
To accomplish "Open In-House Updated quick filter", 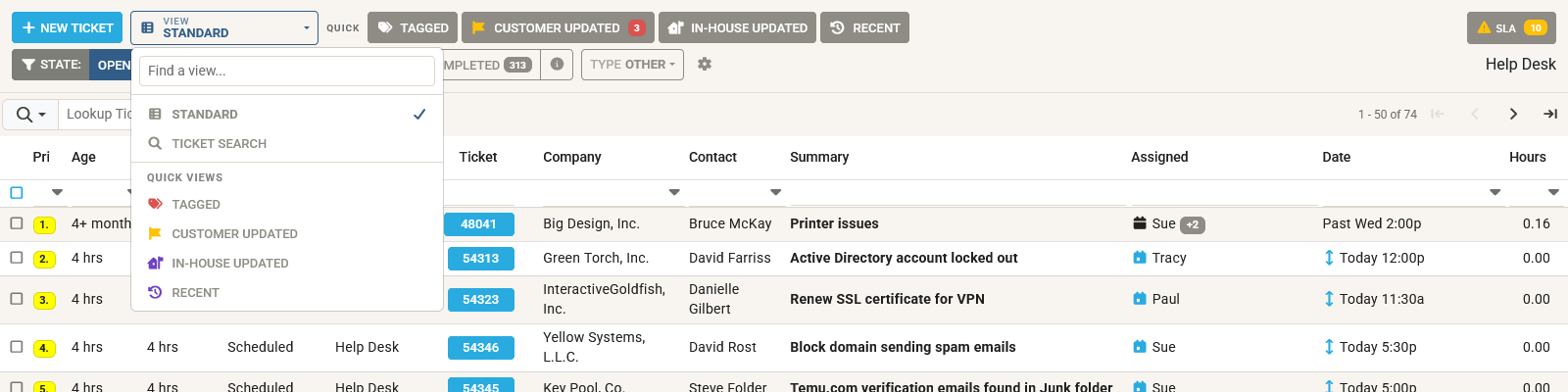I will point(737,27).
